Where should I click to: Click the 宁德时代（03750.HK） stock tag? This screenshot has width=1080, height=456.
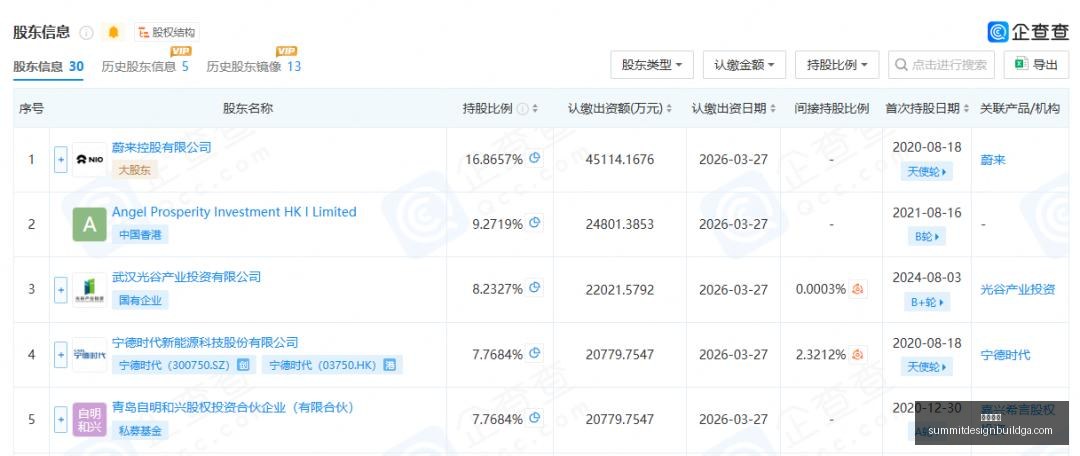click(x=332, y=365)
